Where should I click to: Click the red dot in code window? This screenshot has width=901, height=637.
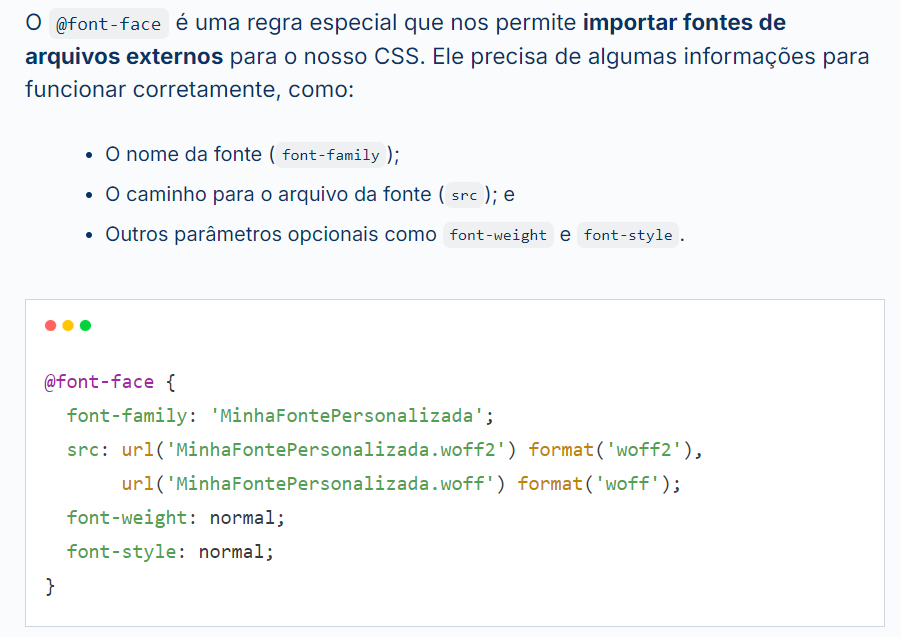(51, 326)
